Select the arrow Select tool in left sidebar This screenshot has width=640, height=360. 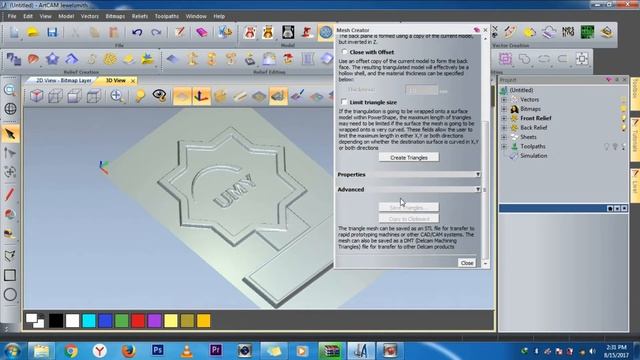coord(10,134)
